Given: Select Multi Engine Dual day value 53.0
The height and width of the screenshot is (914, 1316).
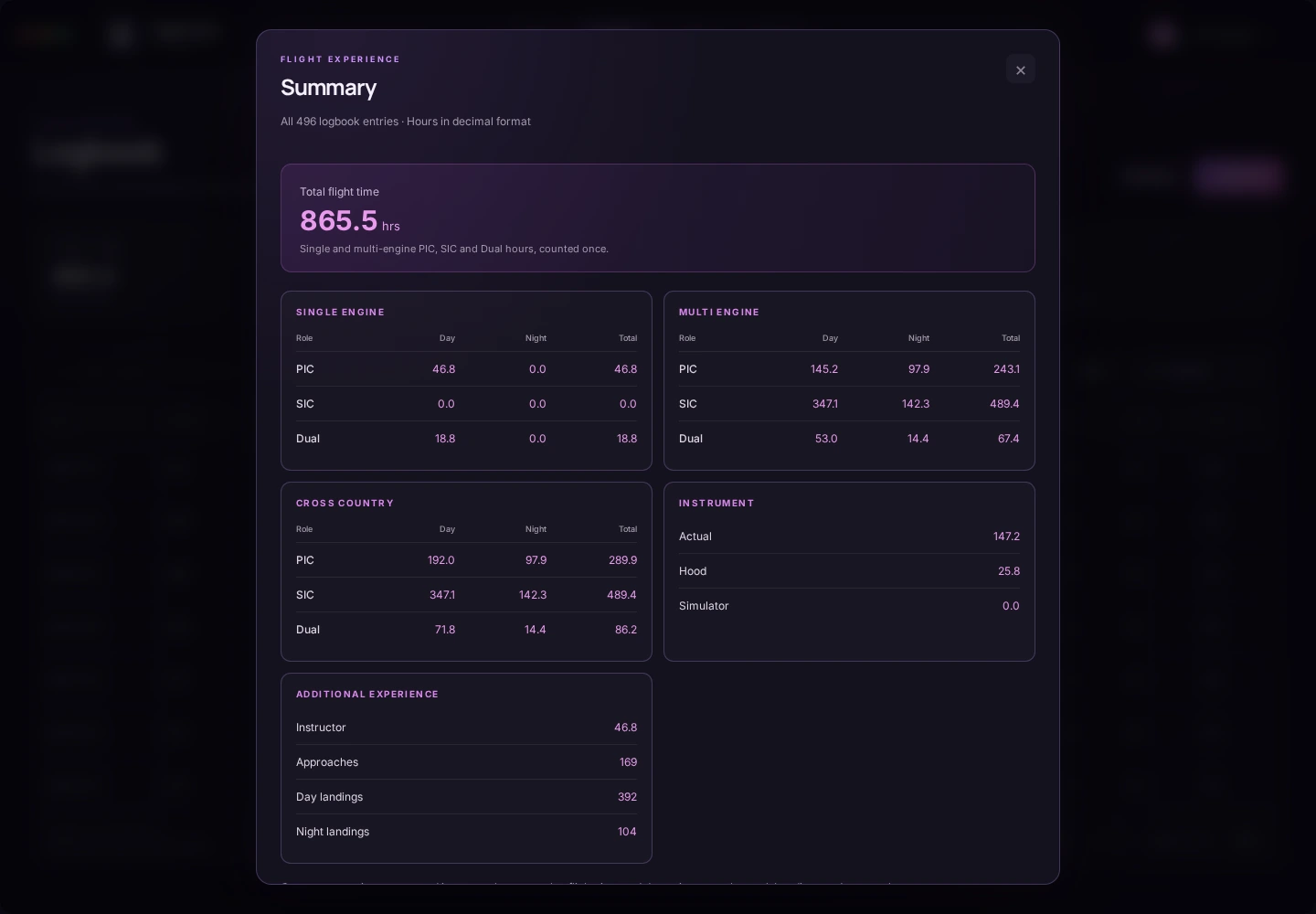Looking at the screenshot, I should 826,439.
